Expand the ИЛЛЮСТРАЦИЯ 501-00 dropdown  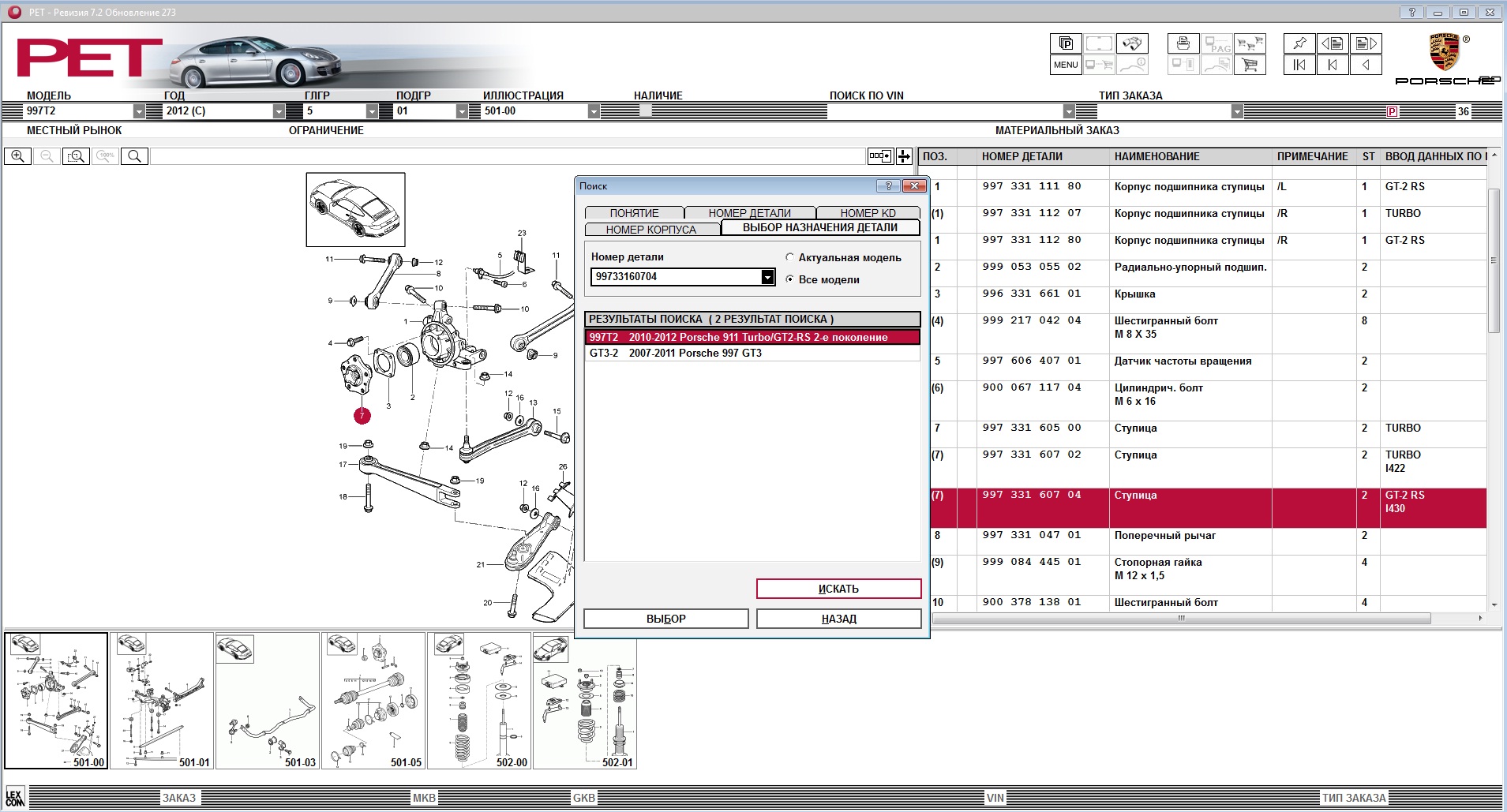[x=594, y=111]
